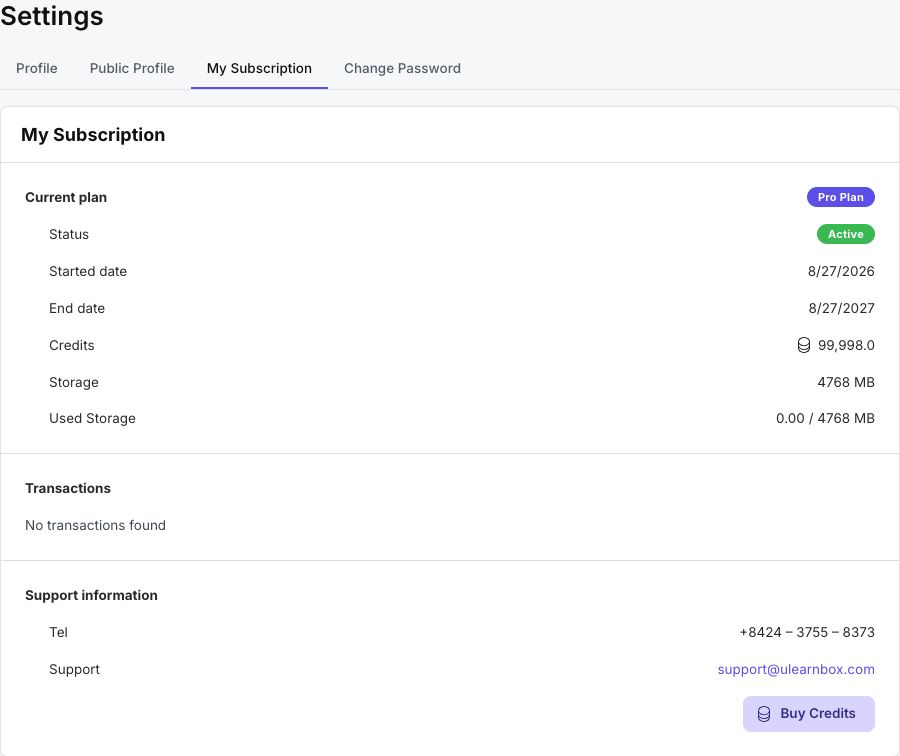Click the Support row label
The width and height of the screenshot is (900, 756).
pos(75,669)
